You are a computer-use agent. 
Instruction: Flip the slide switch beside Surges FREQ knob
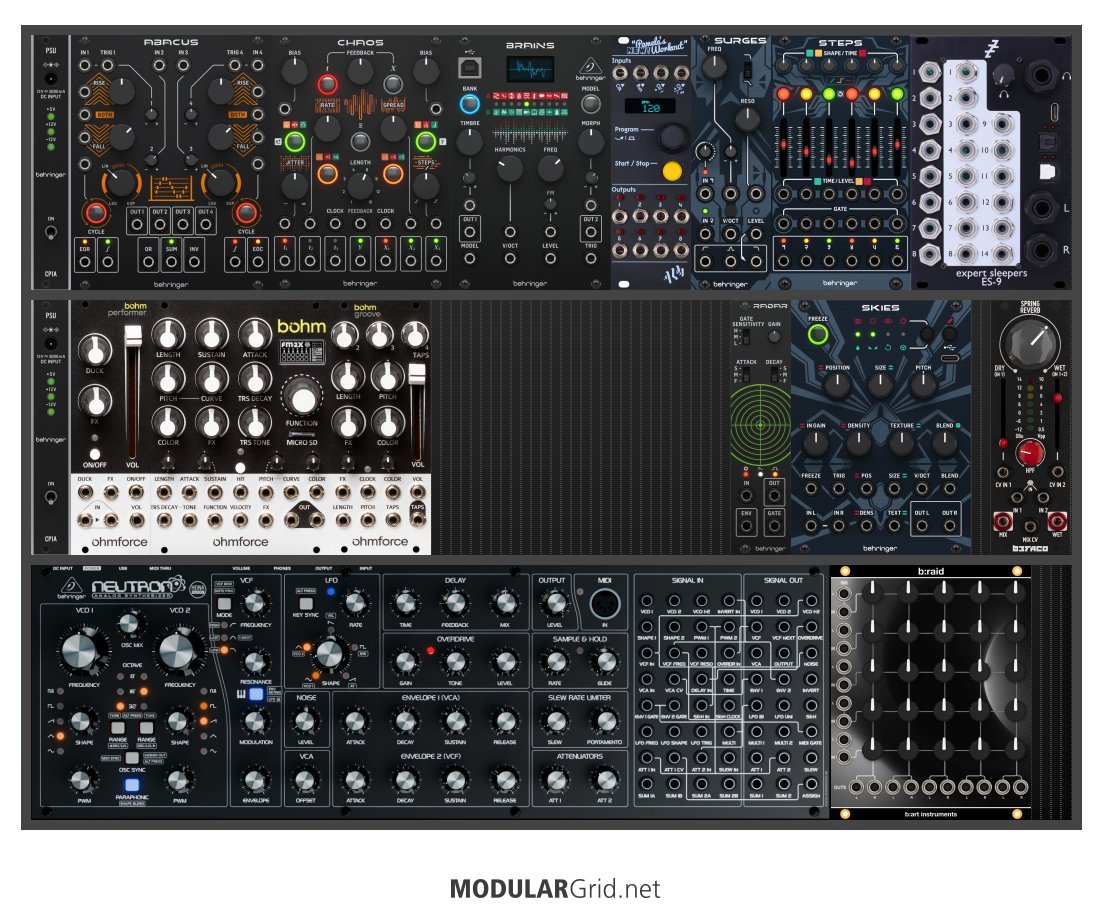(746, 71)
